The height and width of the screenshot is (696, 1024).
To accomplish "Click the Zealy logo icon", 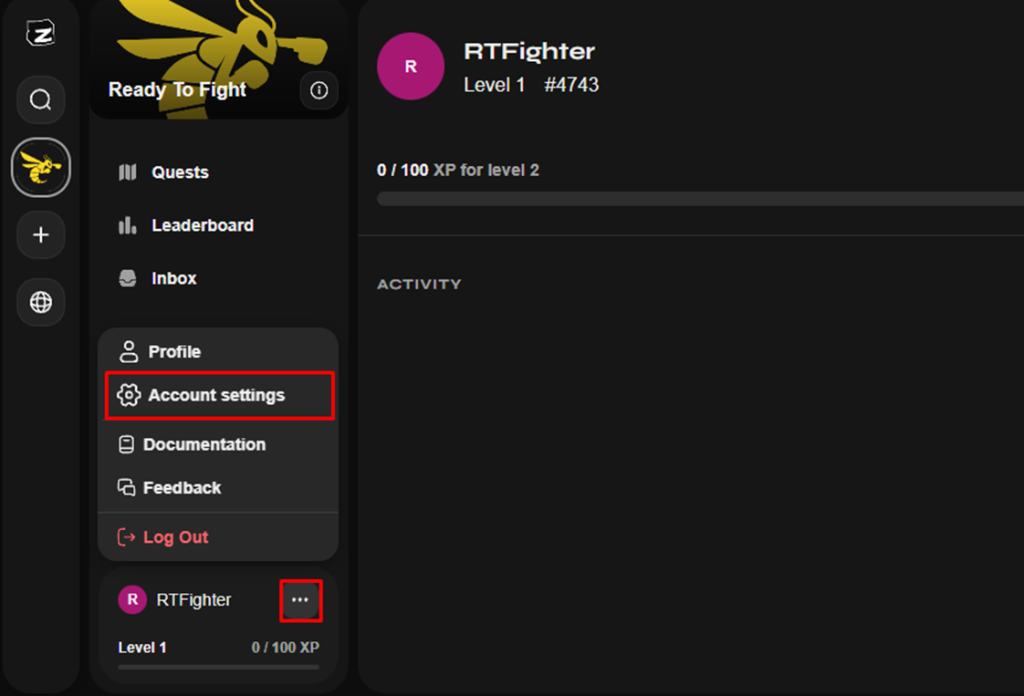I will [40, 33].
